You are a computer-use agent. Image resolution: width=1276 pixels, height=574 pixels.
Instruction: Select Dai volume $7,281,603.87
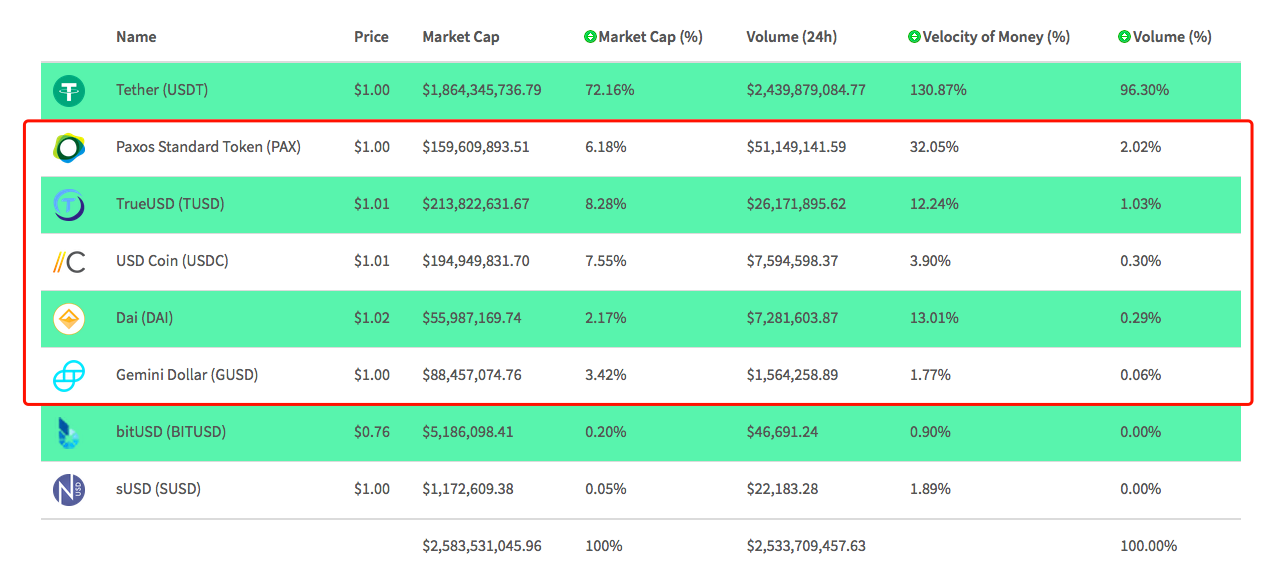(792, 318)
